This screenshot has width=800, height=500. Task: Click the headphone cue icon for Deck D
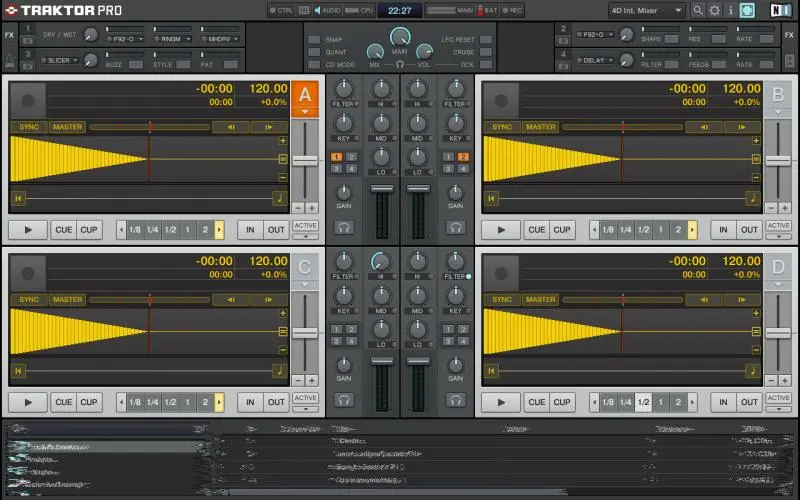tap(456, 400)
